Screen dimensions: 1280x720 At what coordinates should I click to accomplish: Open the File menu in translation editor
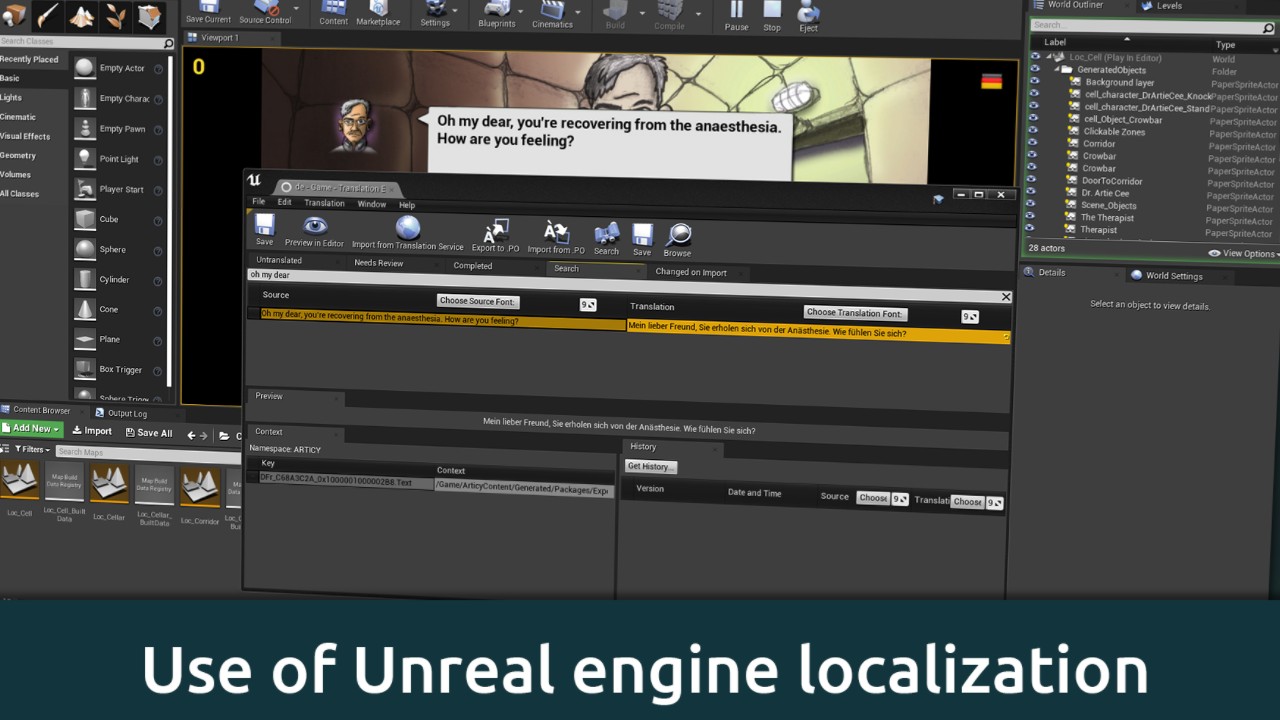[258, 202]
